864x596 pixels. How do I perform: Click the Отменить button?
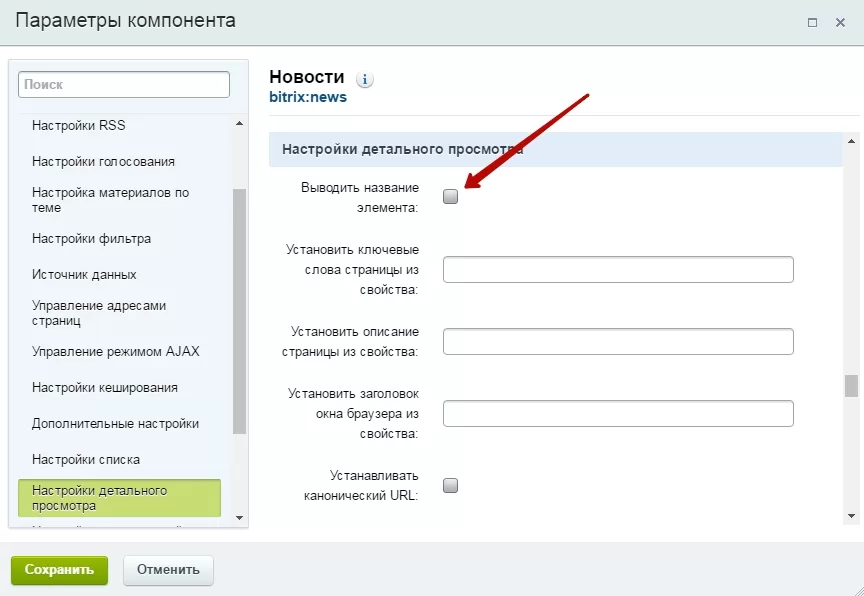point(168,570)
